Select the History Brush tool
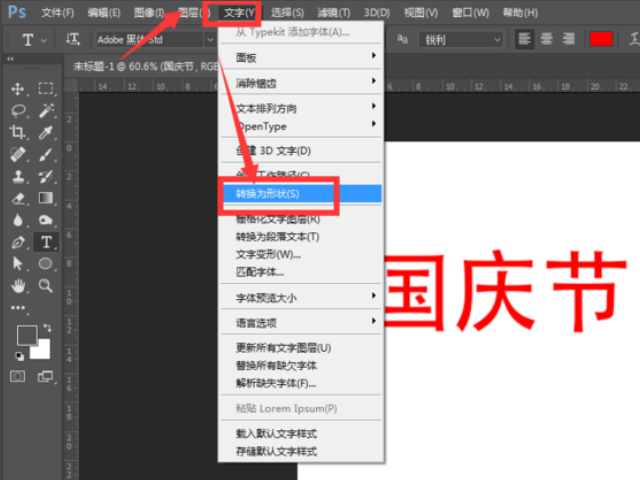 46,176
